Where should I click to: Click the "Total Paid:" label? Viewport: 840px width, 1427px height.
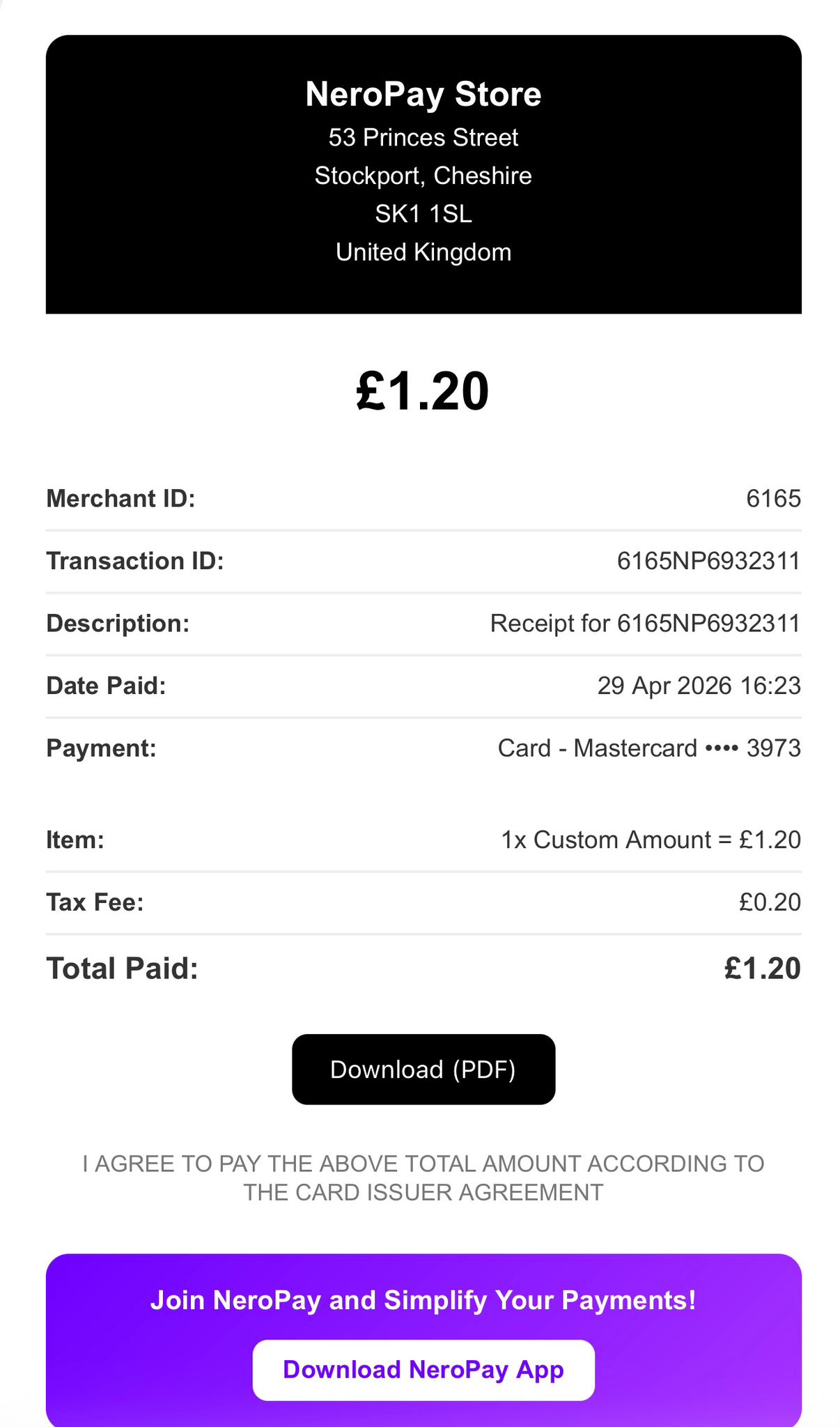pos(123,969)
